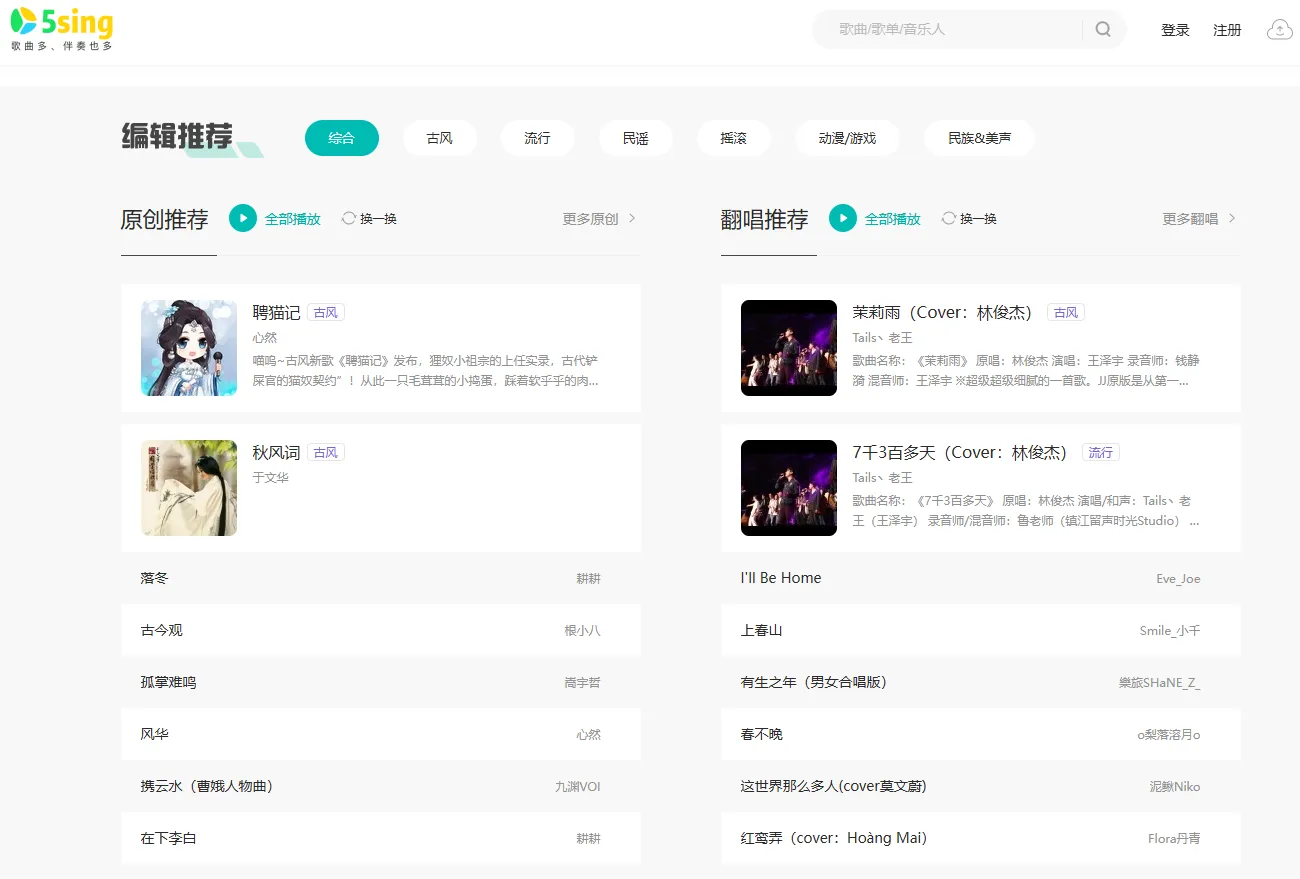Refresh the original recommendations list

[x=369, y=218]
